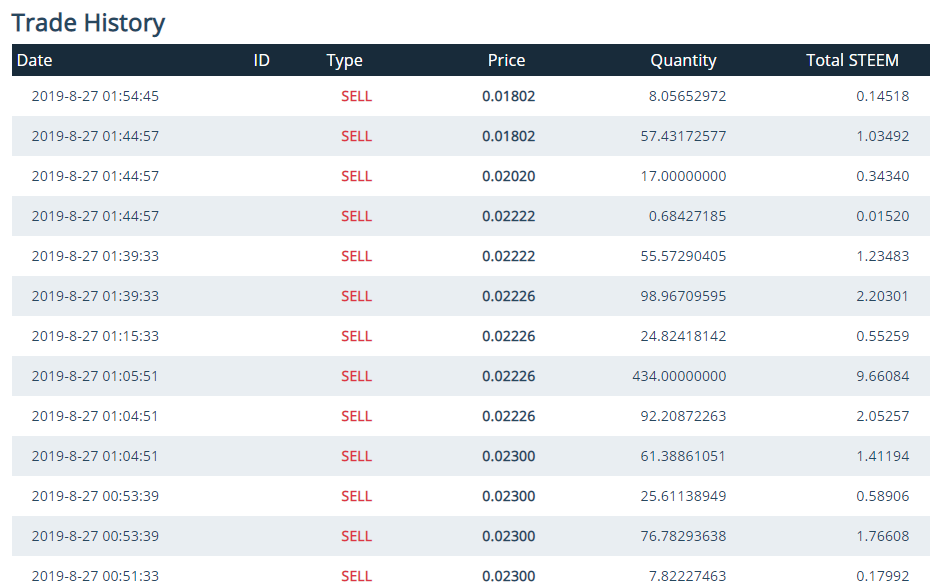
Task: Click quantity 25.61138949
Action: pos(683,497)
